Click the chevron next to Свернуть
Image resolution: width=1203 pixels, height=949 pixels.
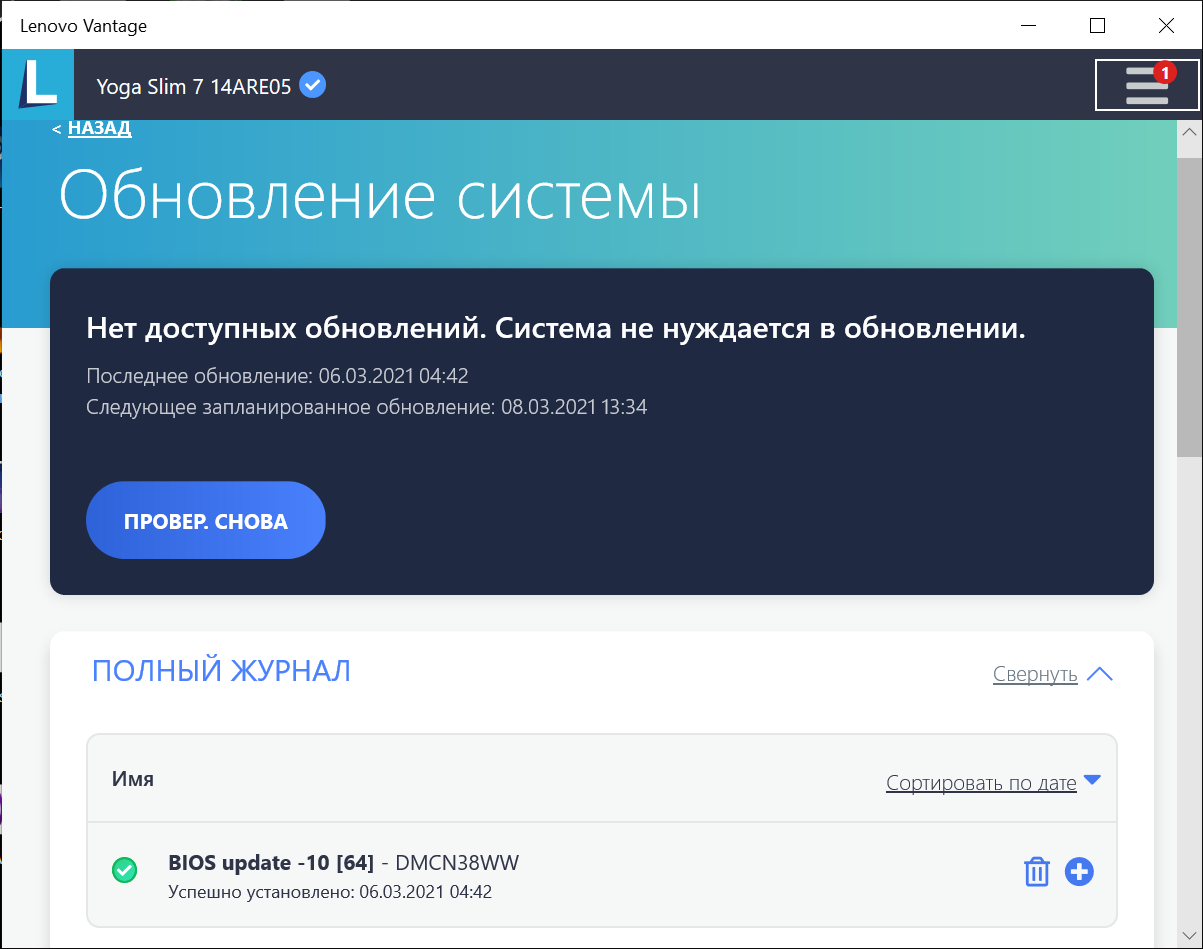pos(1099,674)
